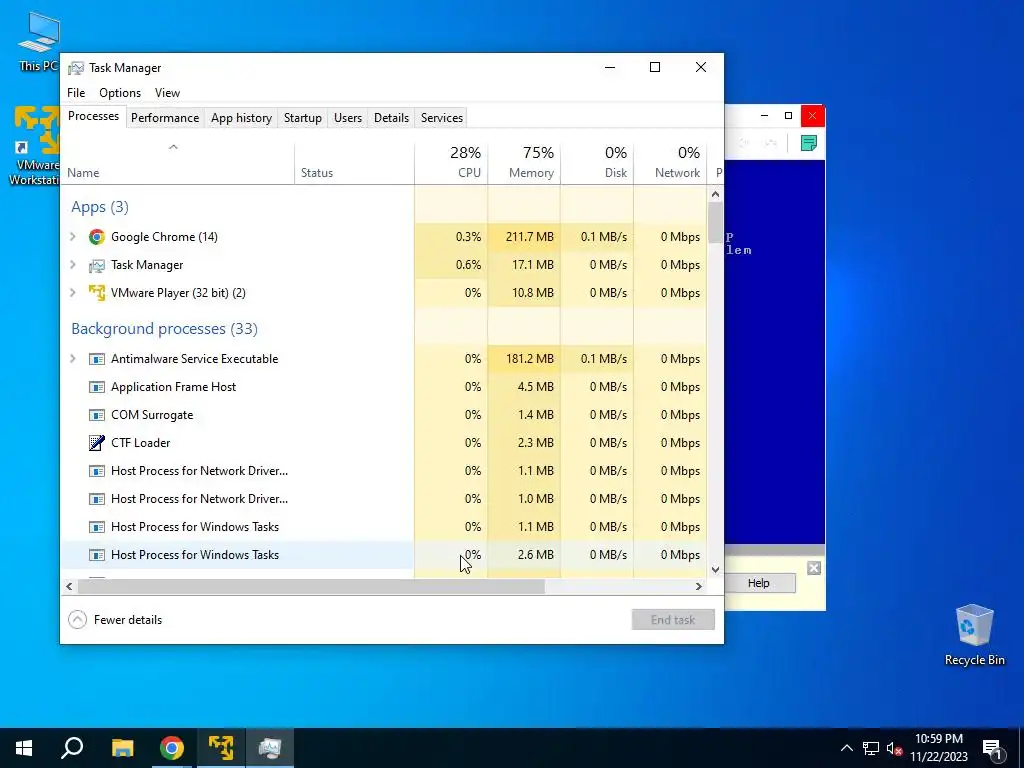The height and width of the screenshot is (768, 1024).
Task: Sort processes by Disk column
Action: pyautogui.click(x=597, y=163)
